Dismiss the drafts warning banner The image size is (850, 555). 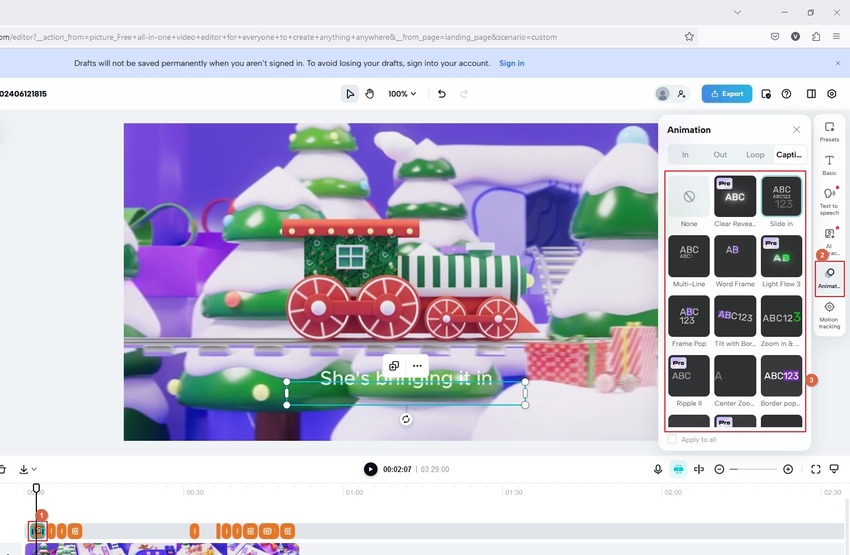coord(838,63)
